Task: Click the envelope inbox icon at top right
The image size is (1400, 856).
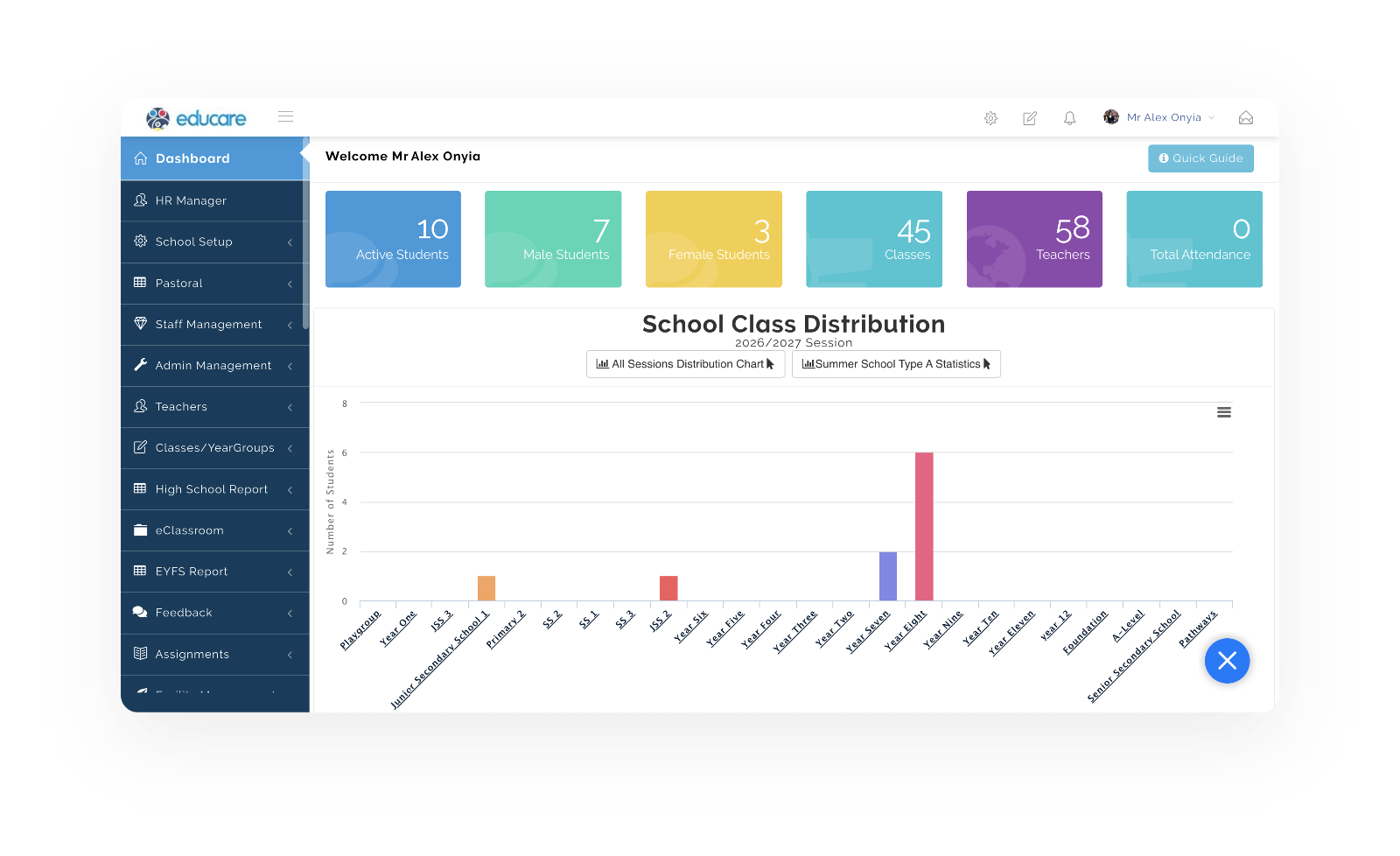Action: pyautogui.click(x=1246, y=118)
